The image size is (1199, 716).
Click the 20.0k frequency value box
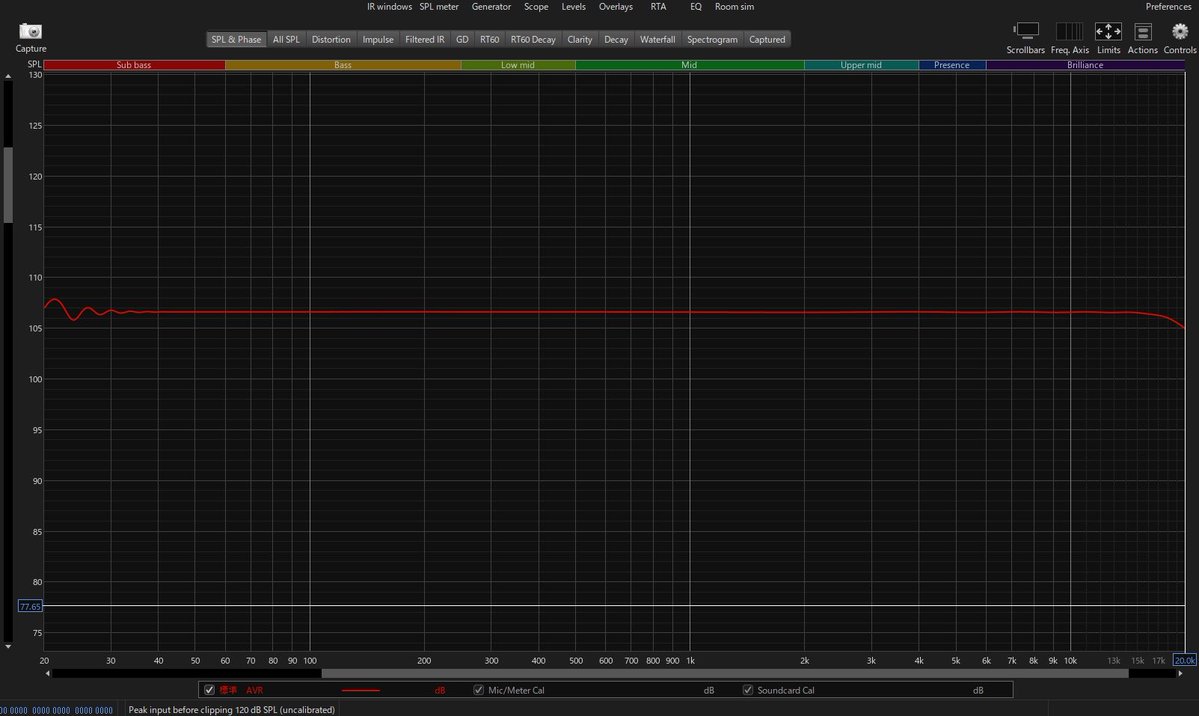pyautogui.click(x=1184, y=660)
